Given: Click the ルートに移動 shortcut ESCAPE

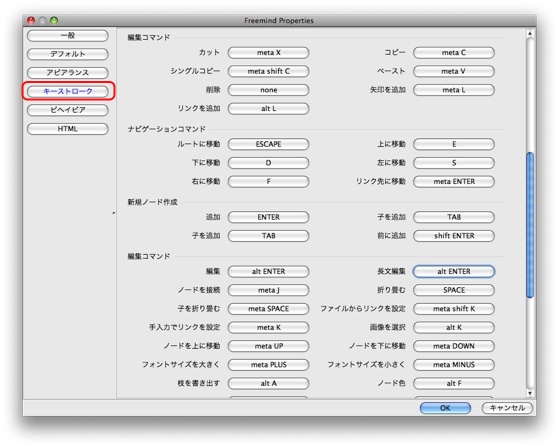Looking at the screenshot, I should [268, 144].
